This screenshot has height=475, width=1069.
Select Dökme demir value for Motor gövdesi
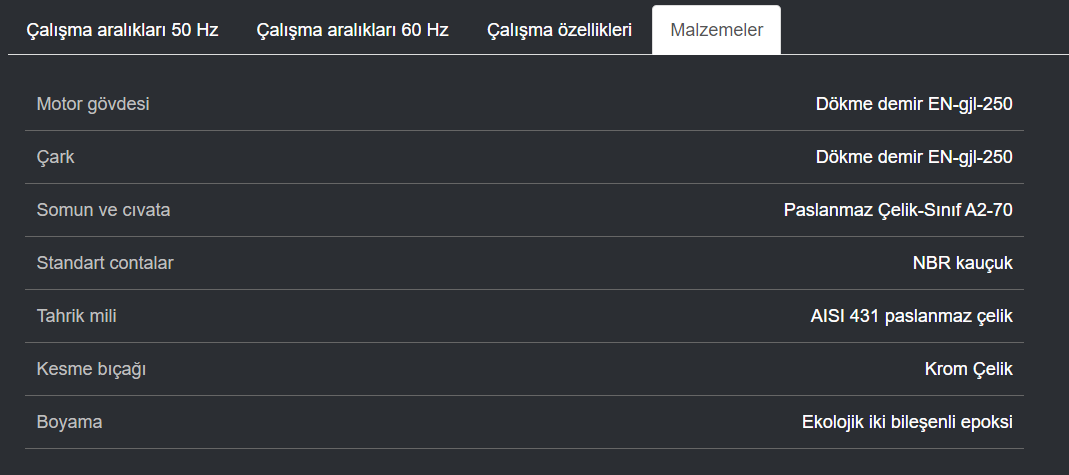[914, 104]
